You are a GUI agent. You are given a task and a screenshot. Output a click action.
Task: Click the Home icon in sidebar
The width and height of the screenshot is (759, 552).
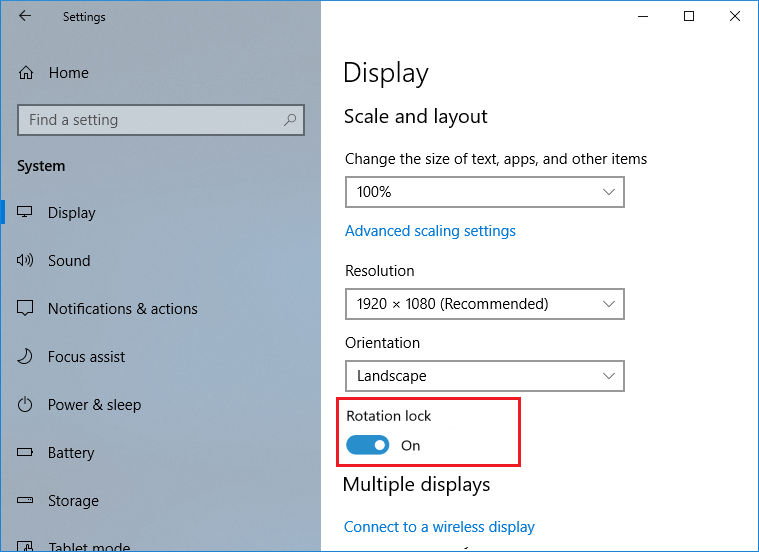pyautogui.click(x=27, y=73)
